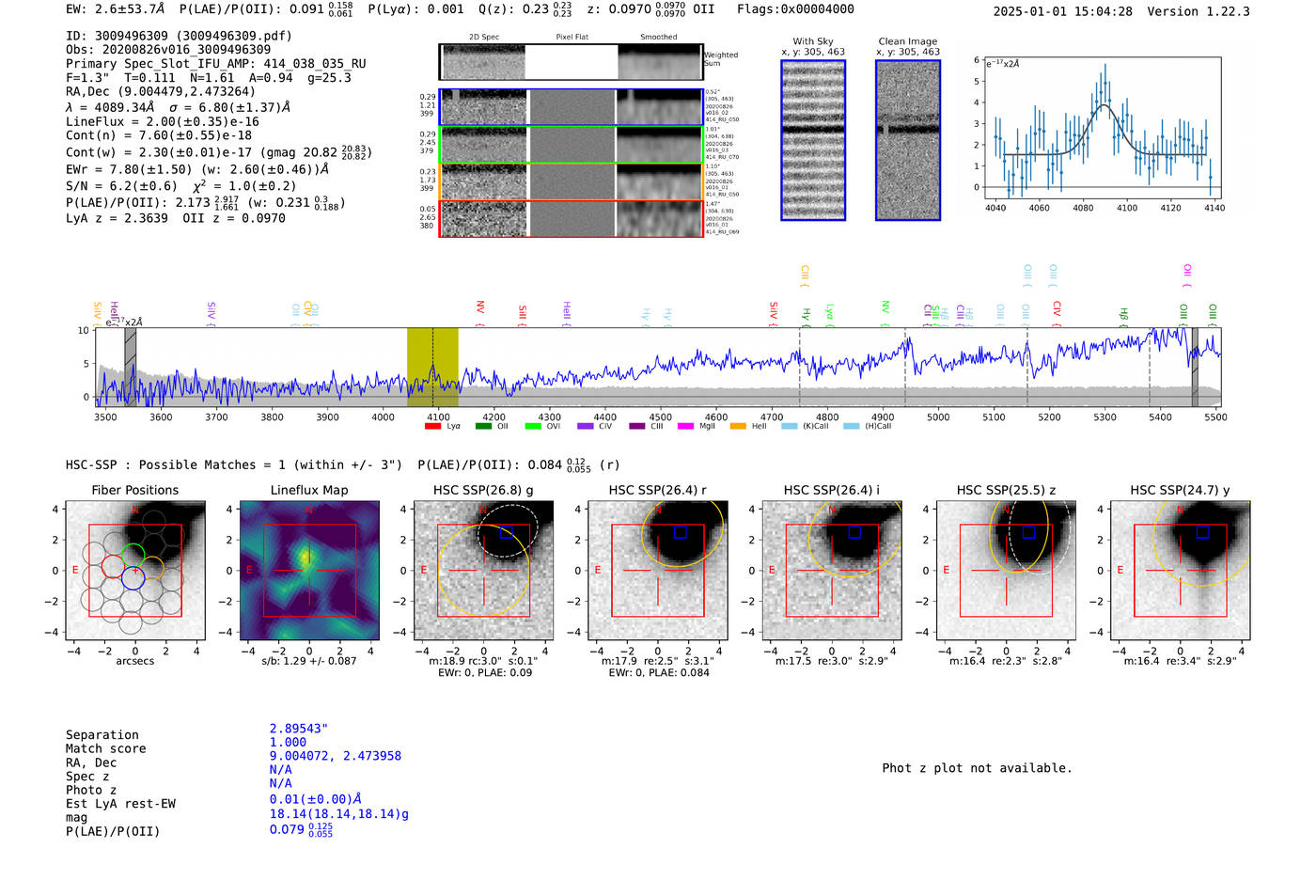
Task: Click the blue-bordered Pixel Flat cutout
Action: [572, 107]
